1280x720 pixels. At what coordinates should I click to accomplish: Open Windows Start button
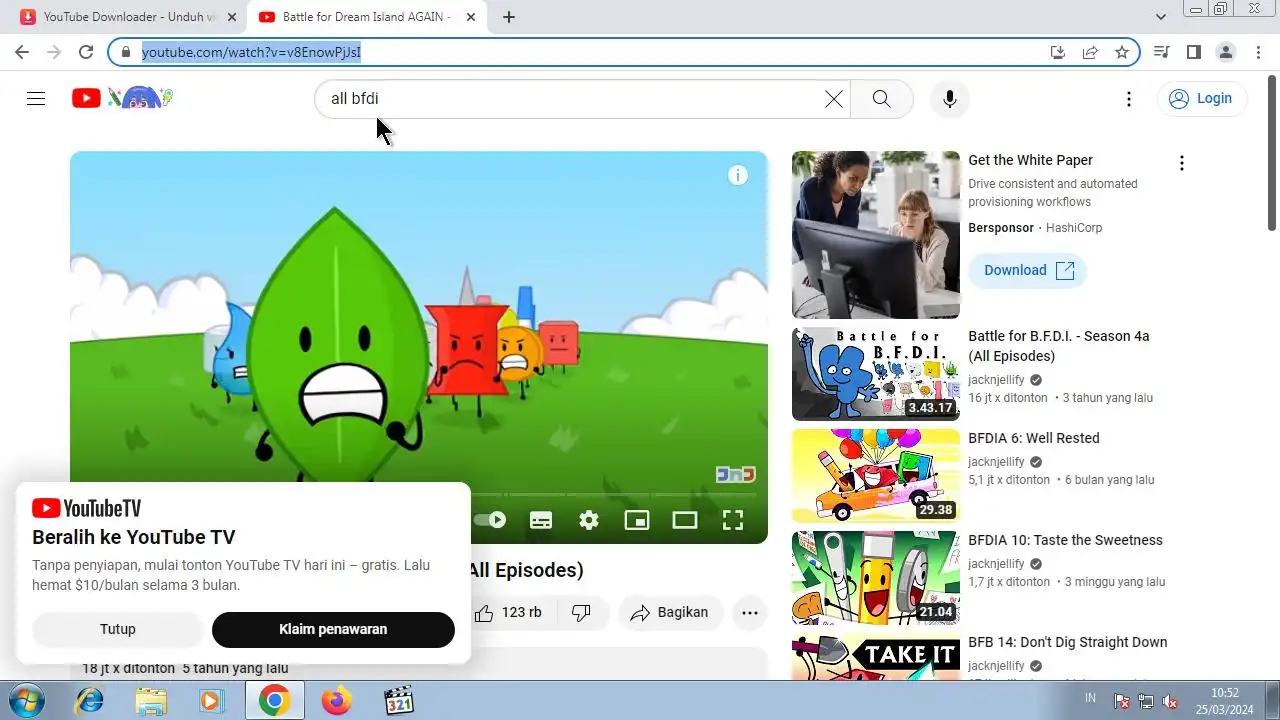coord(27,700)
